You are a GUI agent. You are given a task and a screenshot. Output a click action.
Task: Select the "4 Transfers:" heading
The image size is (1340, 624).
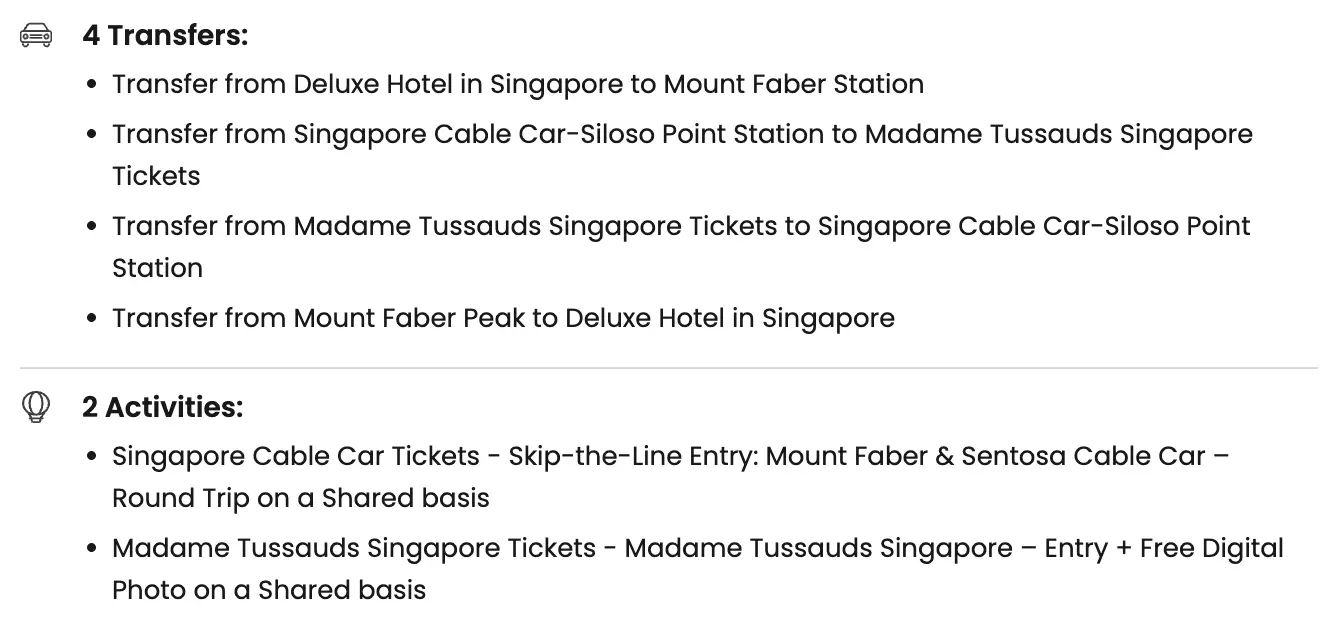pos(165,36)
